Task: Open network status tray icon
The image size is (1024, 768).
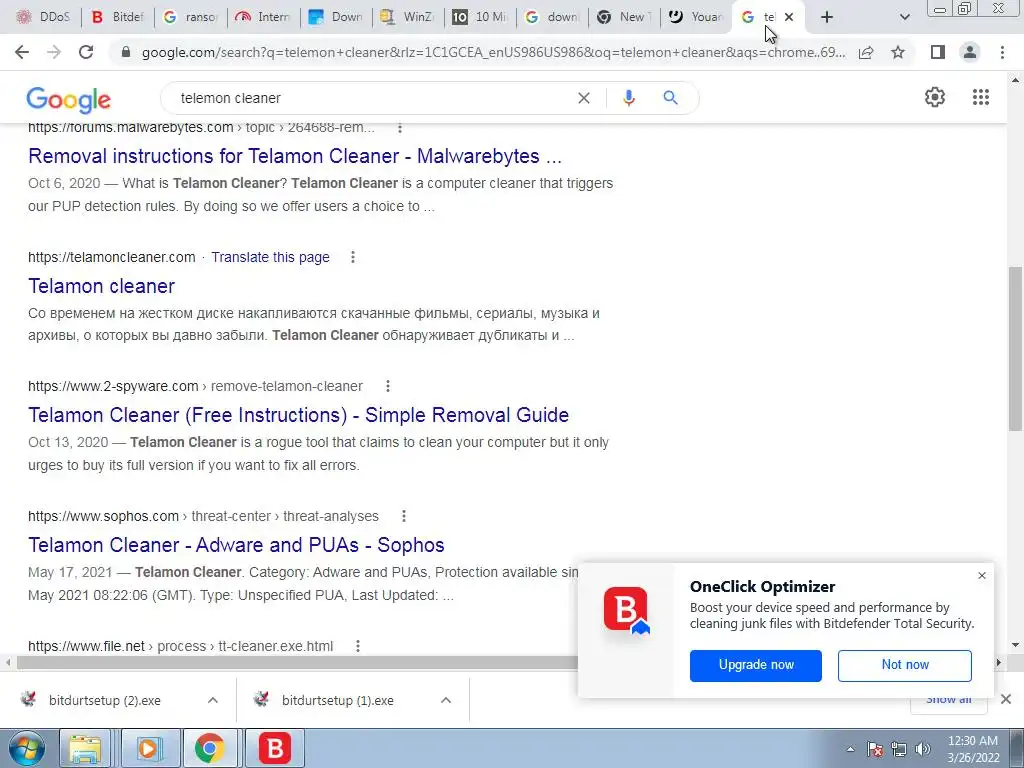Action: [x=899, y=749]
